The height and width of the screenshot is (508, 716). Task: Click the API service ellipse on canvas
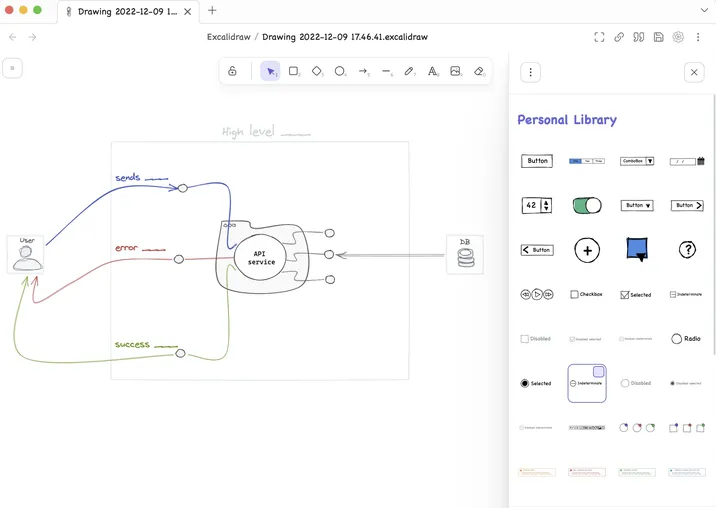(261, 257)
